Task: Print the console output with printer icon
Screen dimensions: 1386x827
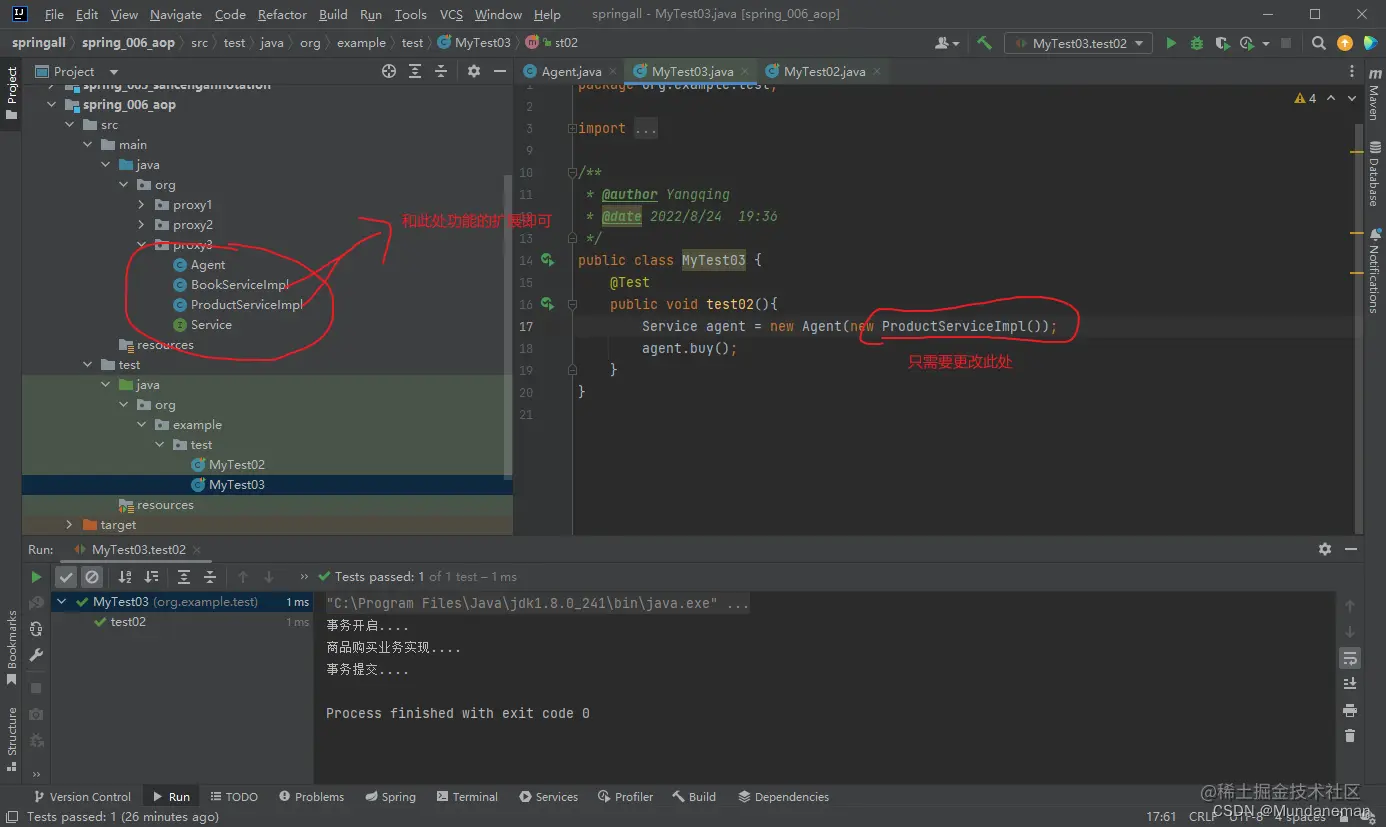Action: [x=1350, y=710]
